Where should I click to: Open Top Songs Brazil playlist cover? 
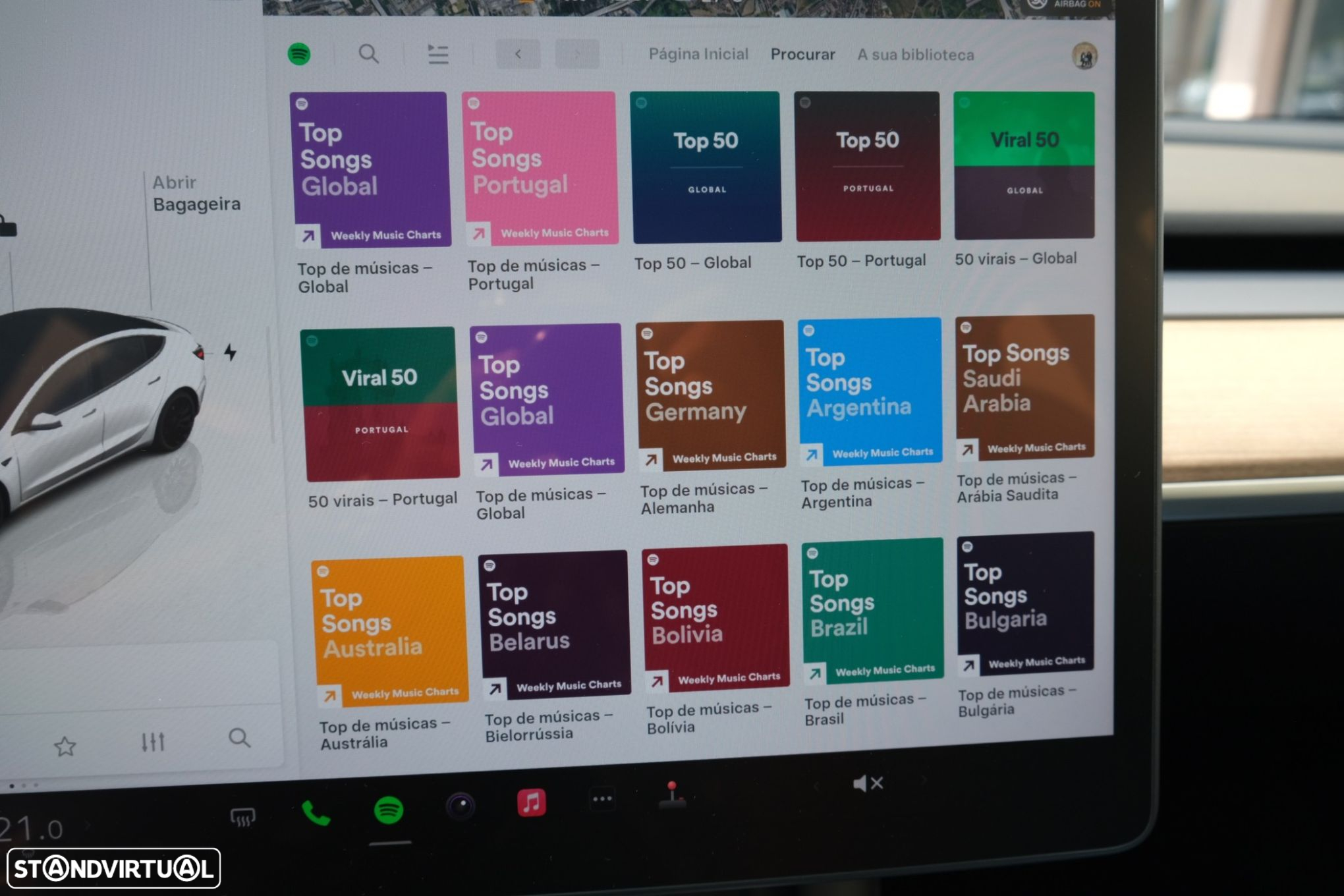[873, 611]
